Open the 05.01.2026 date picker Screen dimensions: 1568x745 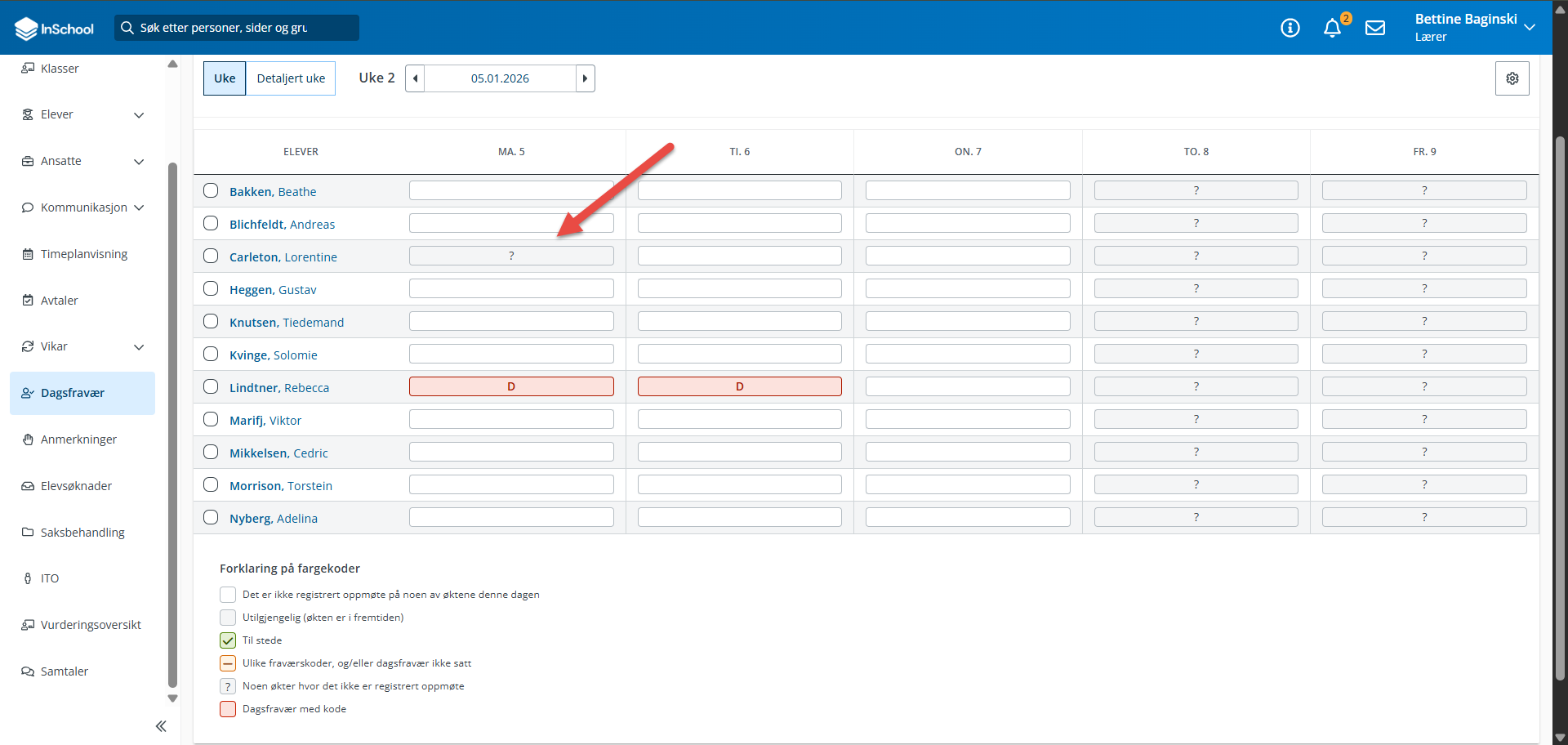click(x=500, y=78)
